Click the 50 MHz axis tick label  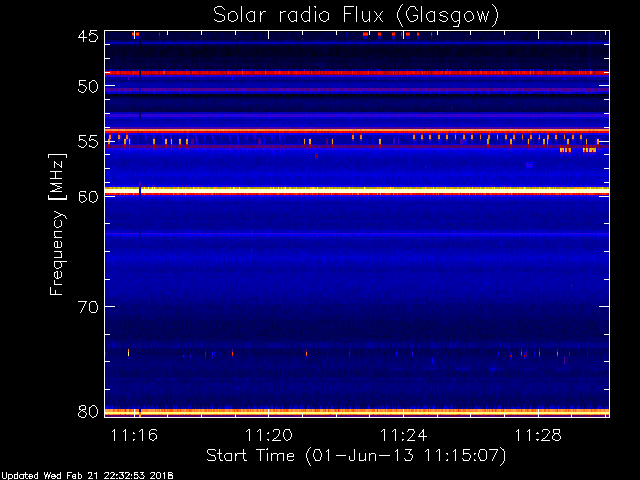click(88, 87)
